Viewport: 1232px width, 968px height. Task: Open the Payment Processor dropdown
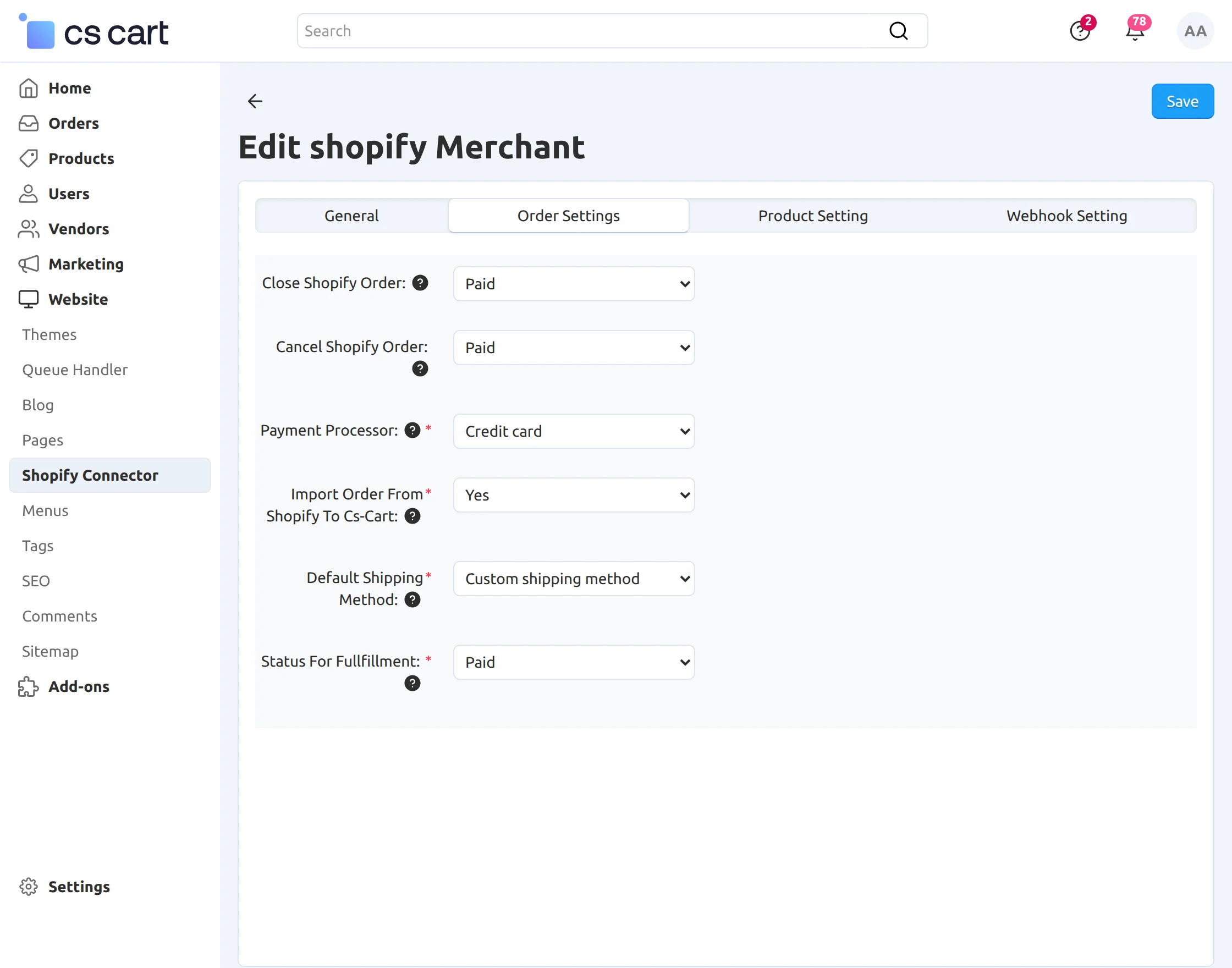[x=574, y=431]
